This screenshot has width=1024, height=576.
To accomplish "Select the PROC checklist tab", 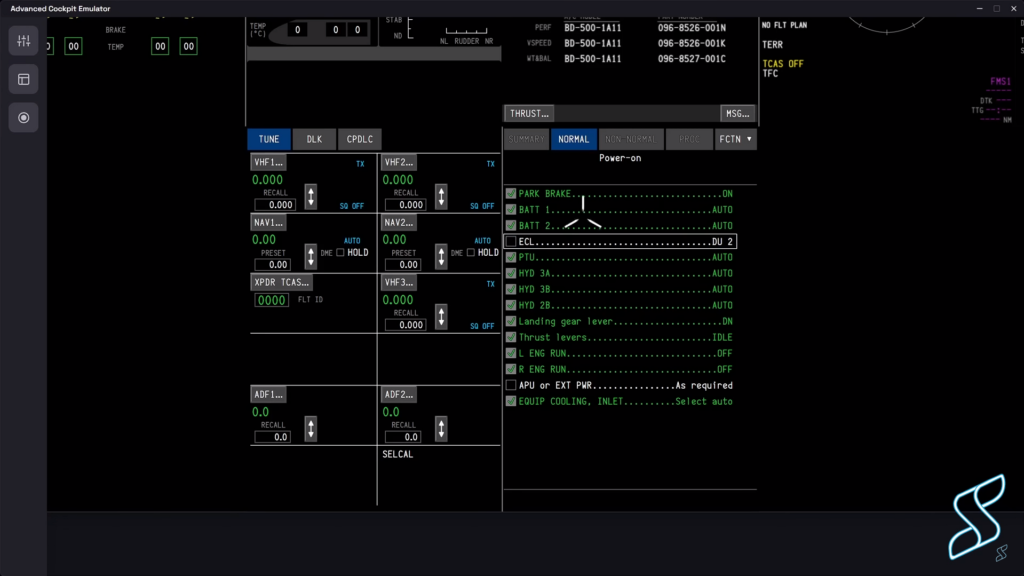I will (x=689, y=139).
